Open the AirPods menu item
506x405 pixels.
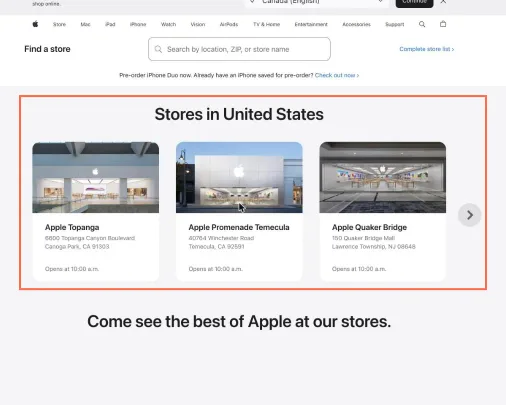(229, 24)
